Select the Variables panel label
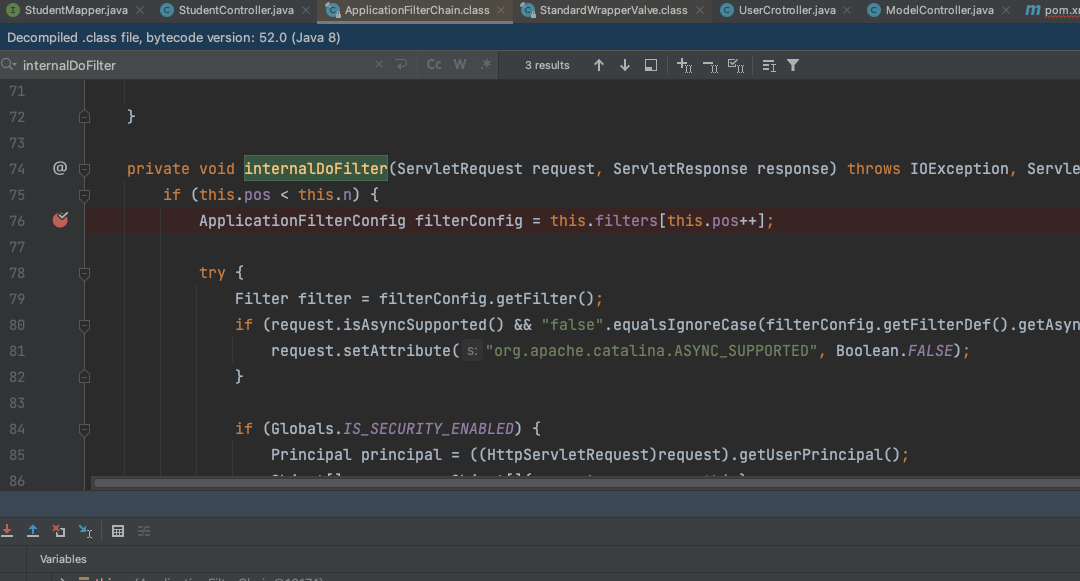Viewport: 1080px width, 581px height. pos(63,559)
